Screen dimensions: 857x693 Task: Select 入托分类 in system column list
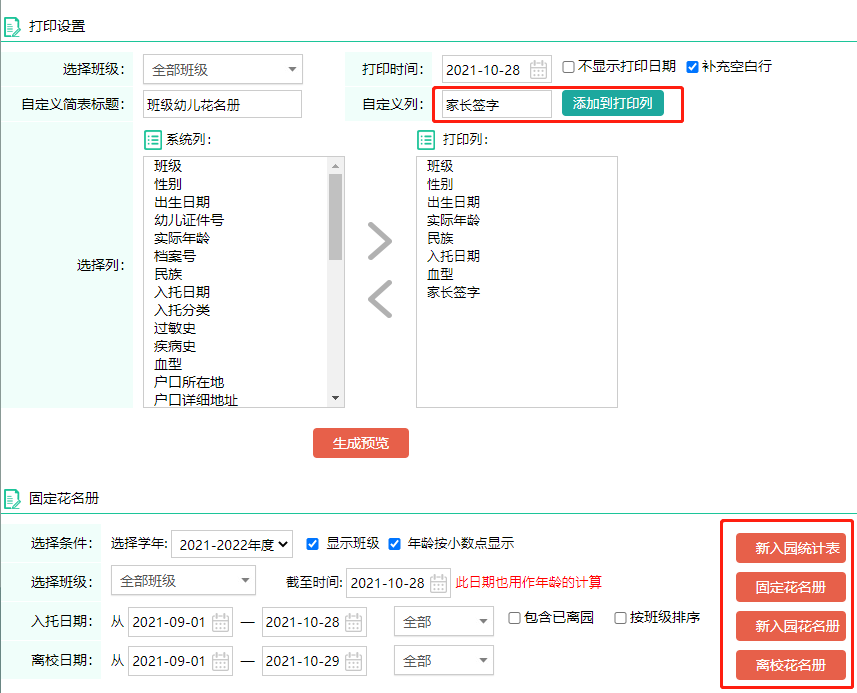[182, 310]
